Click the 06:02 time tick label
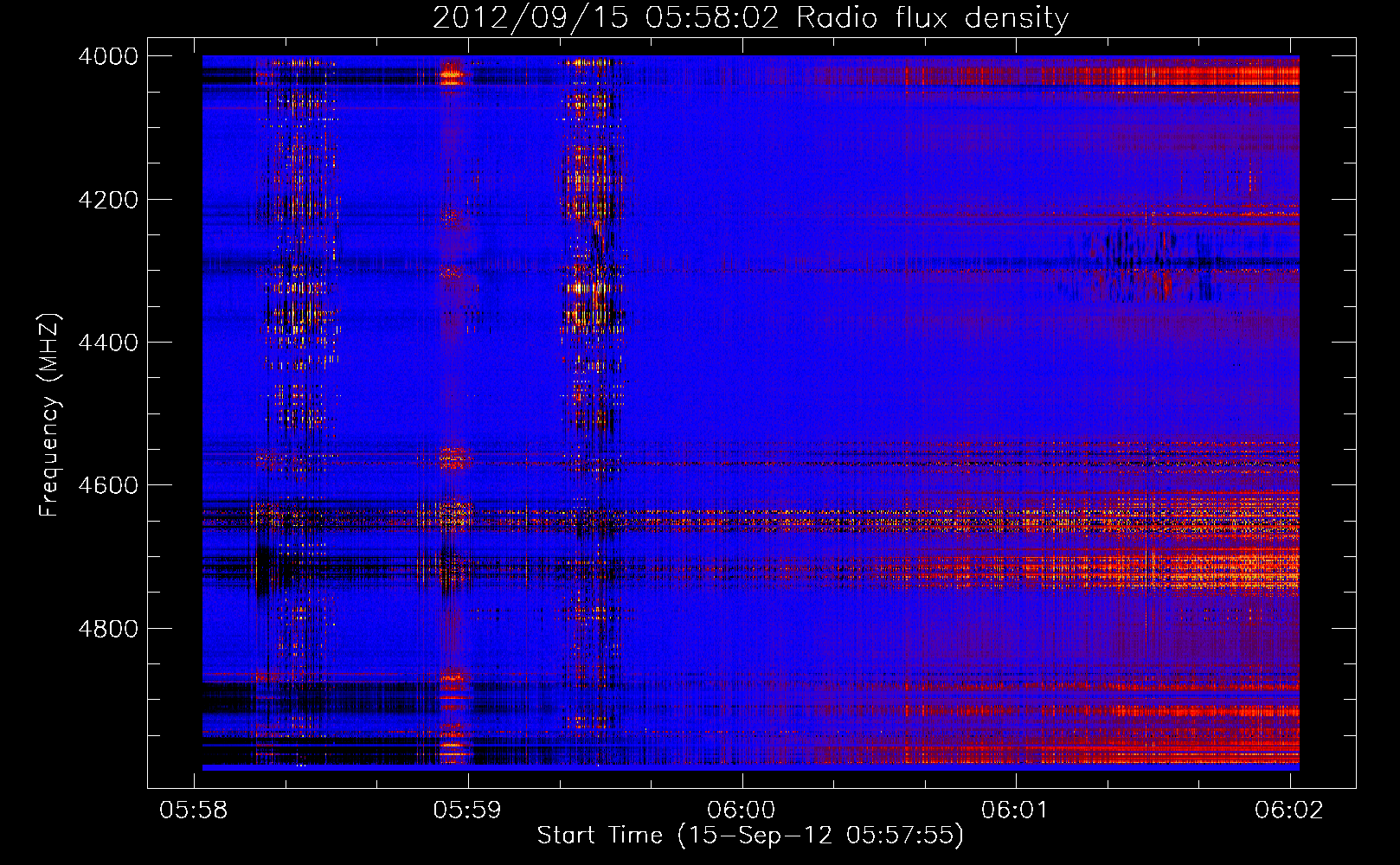 (x=1289, y=810)
